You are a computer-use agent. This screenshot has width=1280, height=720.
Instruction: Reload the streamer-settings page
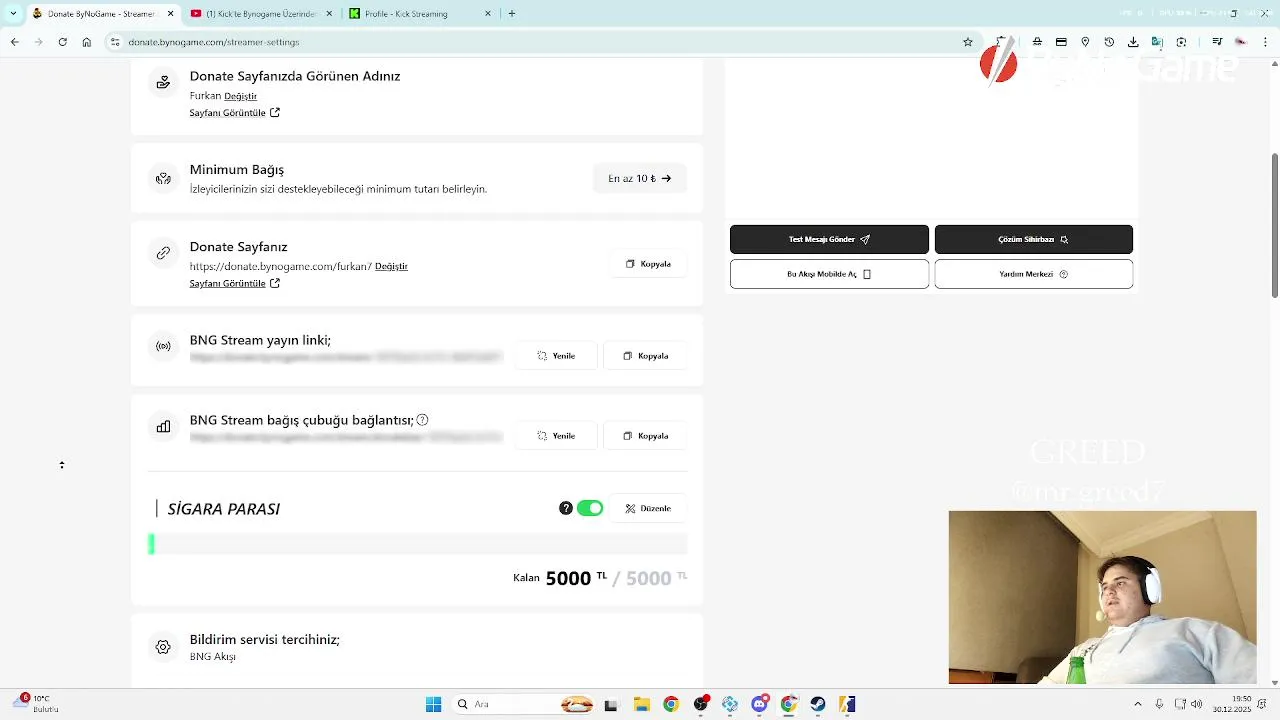click(x=62, y=42)
